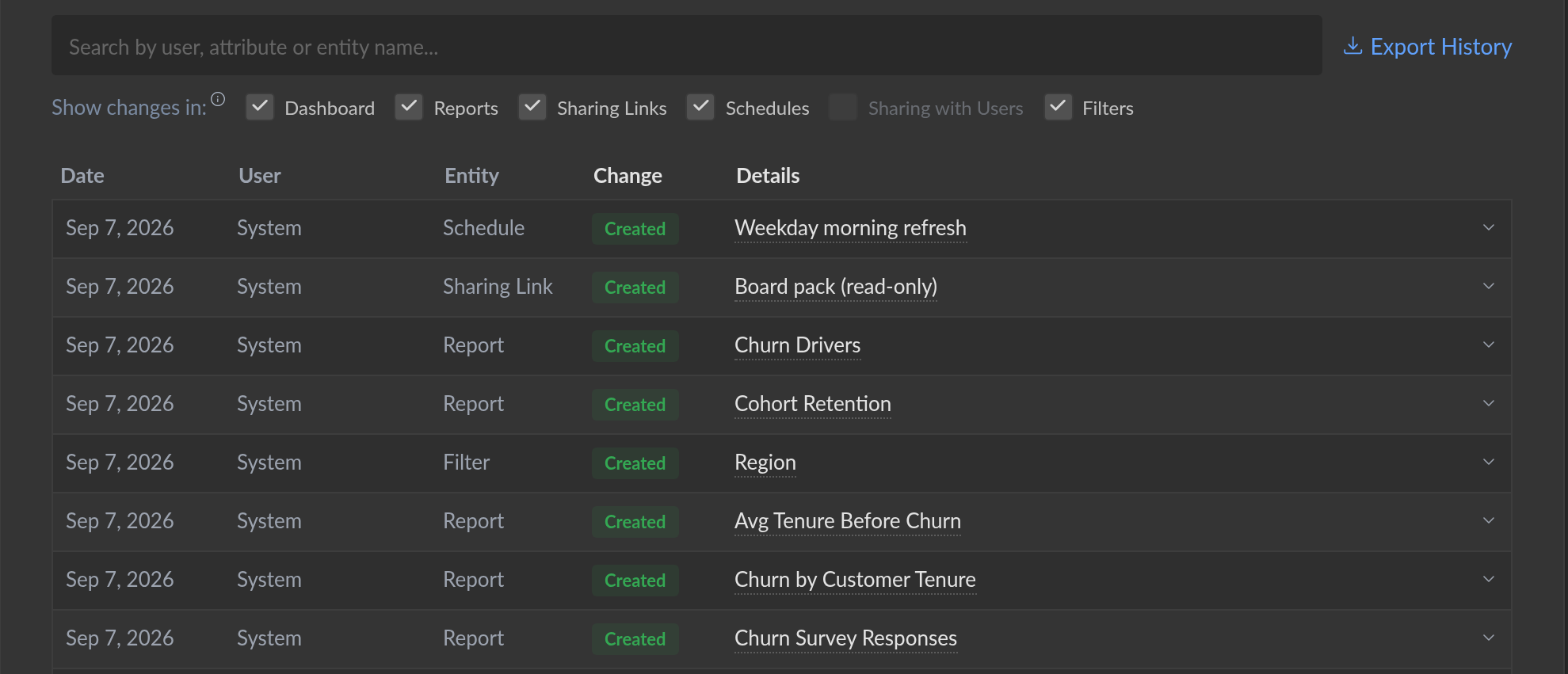This screenshot has height=674, width=1568.
Task: Click the Created badge in the Schedule row
Action: click(x=635, y=229)
